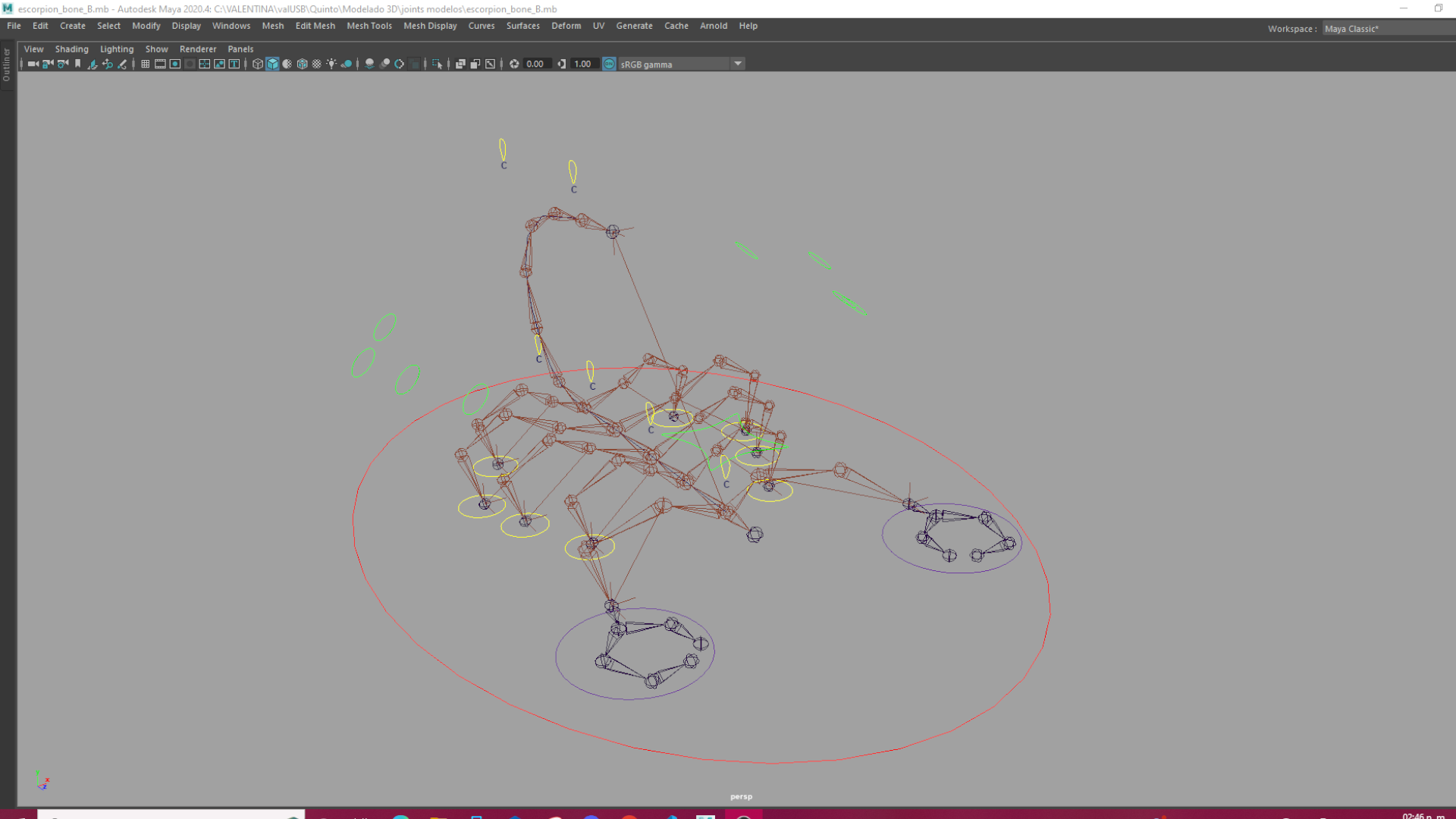
Task: Open the Mesh Tools menu
Action: click(x=369, y=26)
